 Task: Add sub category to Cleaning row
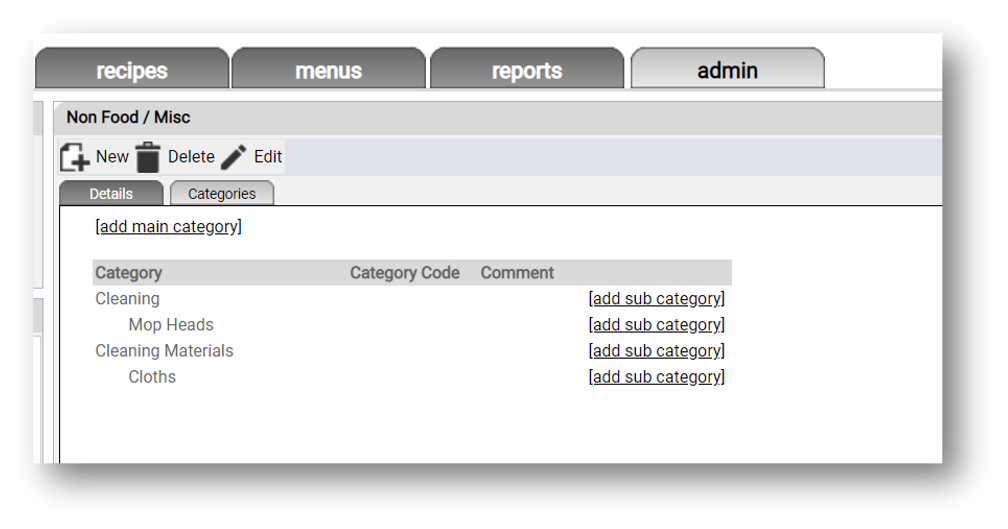click(657, 299)
